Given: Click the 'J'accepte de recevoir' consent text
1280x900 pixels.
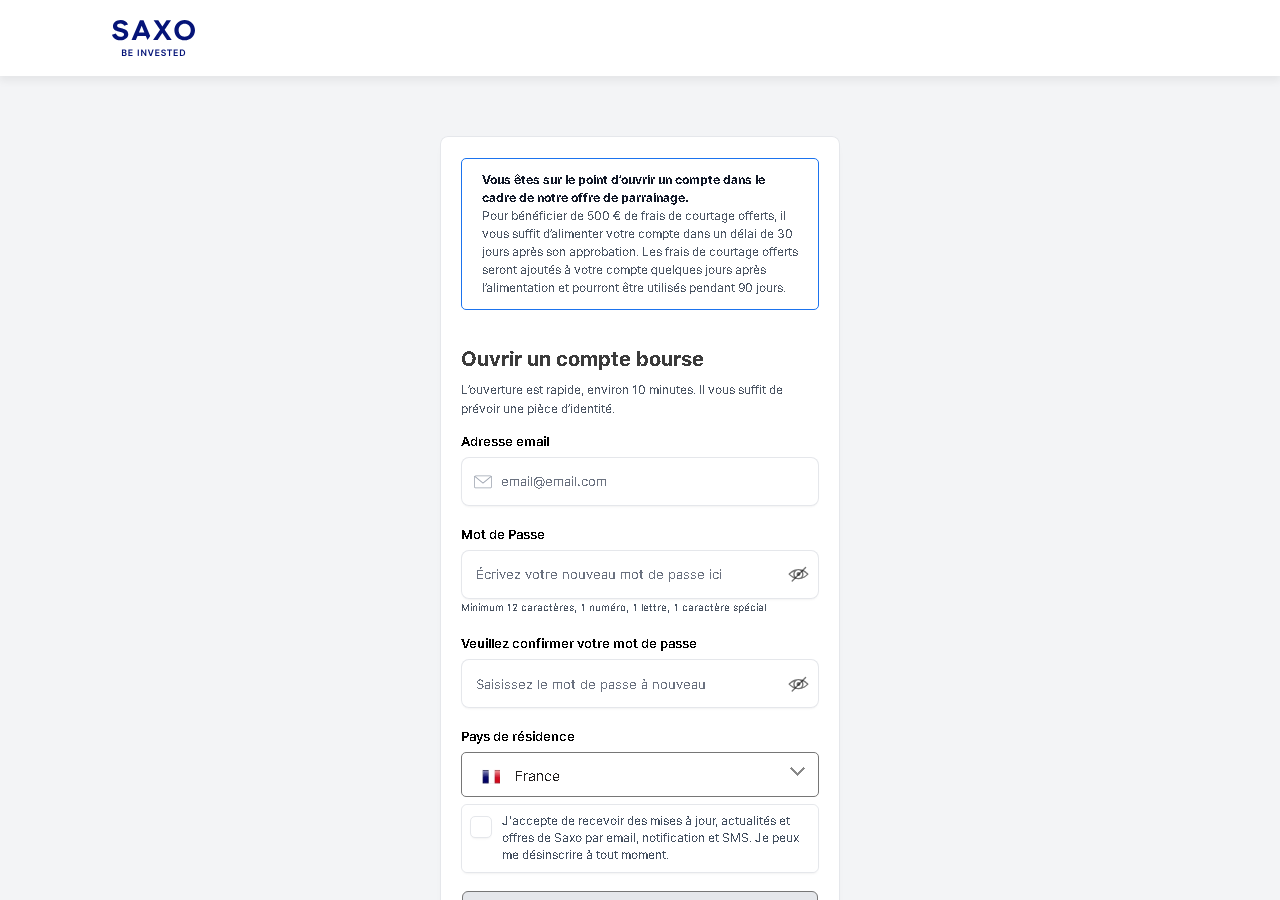Looking at the screenshot, I should pos(651,838).
